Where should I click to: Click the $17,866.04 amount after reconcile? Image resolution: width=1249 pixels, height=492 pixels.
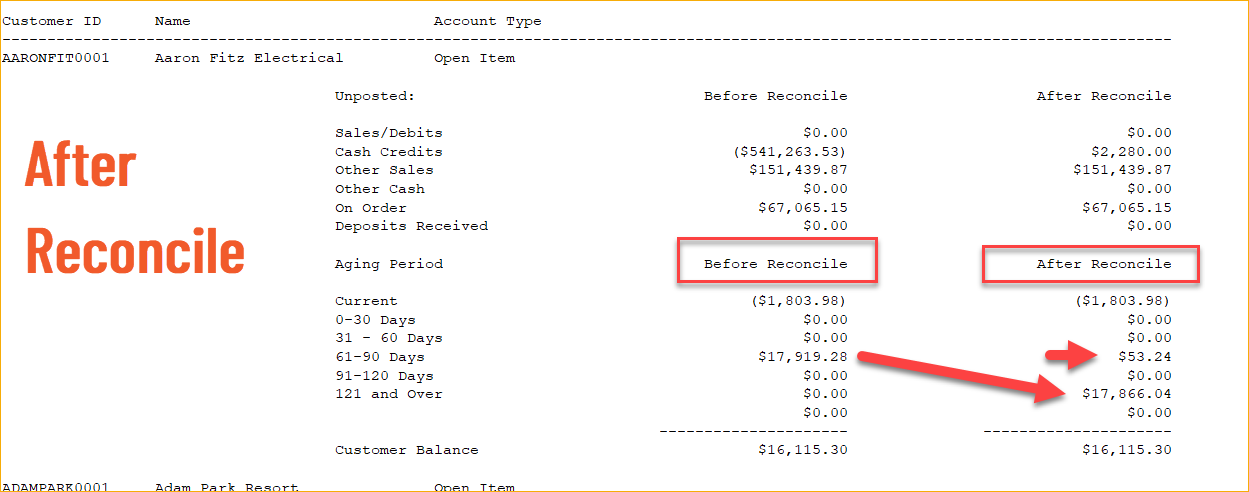[1127, 394]
